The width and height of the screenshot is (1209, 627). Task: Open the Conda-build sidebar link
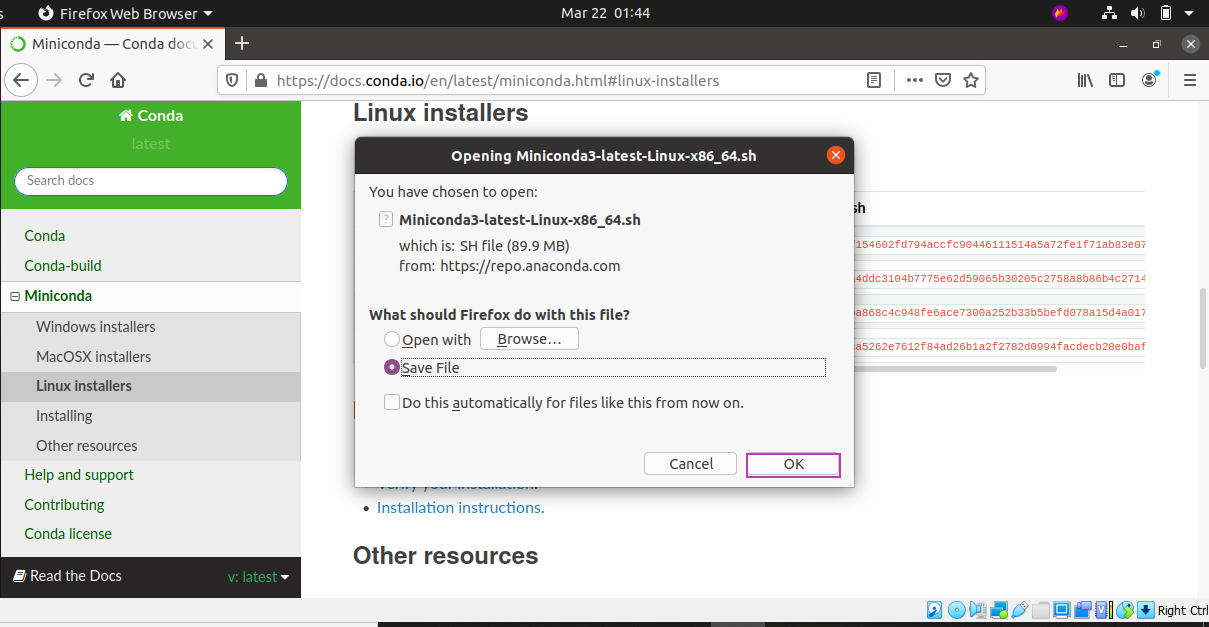point(63,266)
